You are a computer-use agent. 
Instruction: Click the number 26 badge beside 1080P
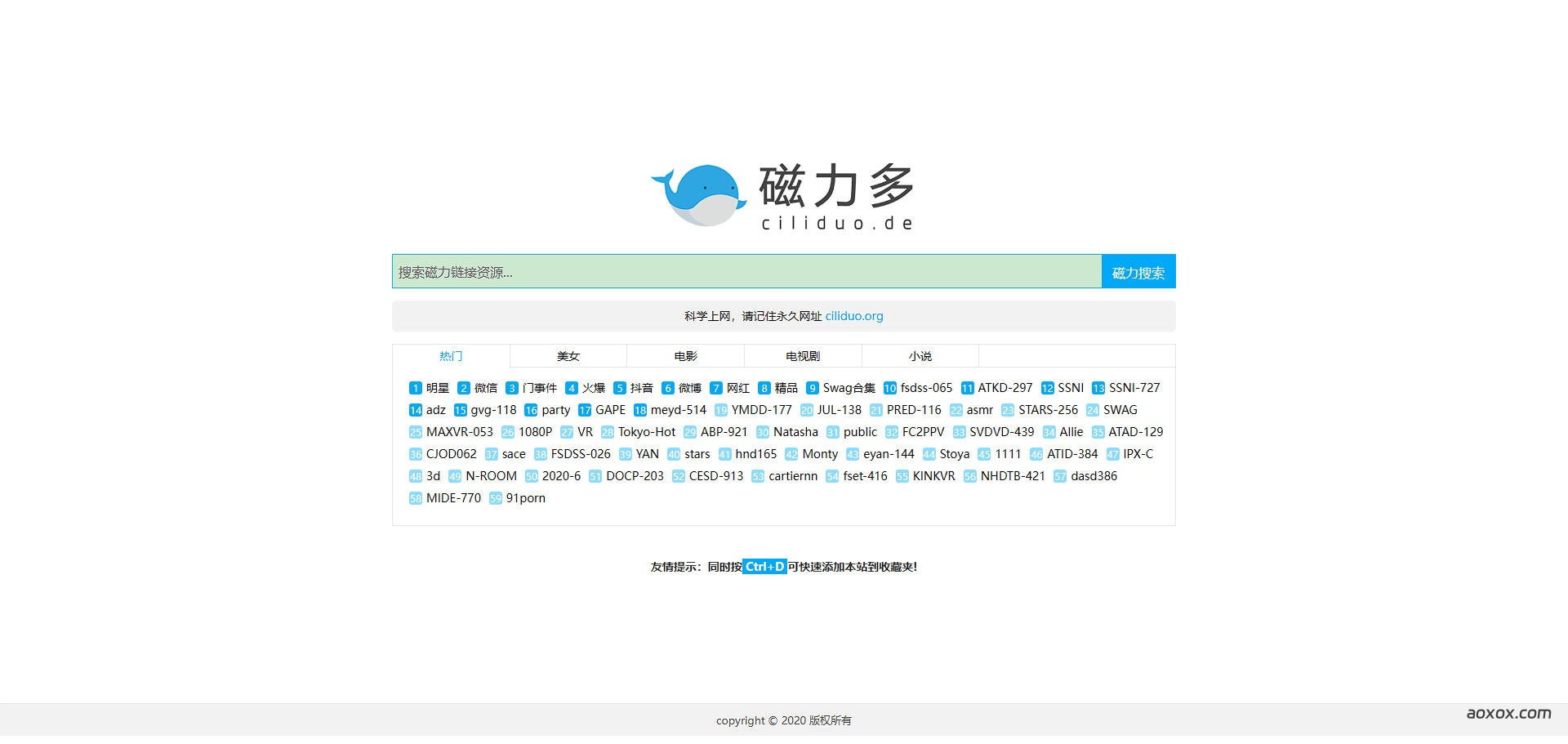(x=507, y=432)
